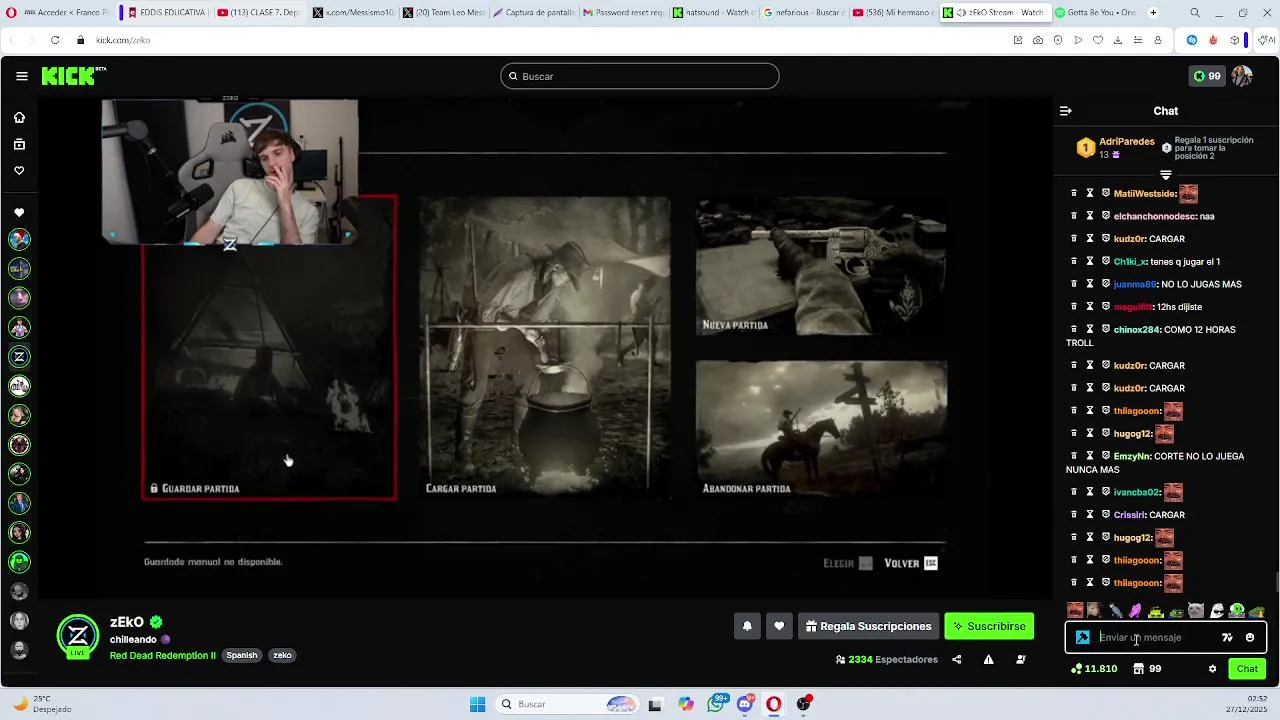This screenshot has width=1280, height=720.
Task: Click the Regala Suscripciones button
Action: [x=868, y=626]
